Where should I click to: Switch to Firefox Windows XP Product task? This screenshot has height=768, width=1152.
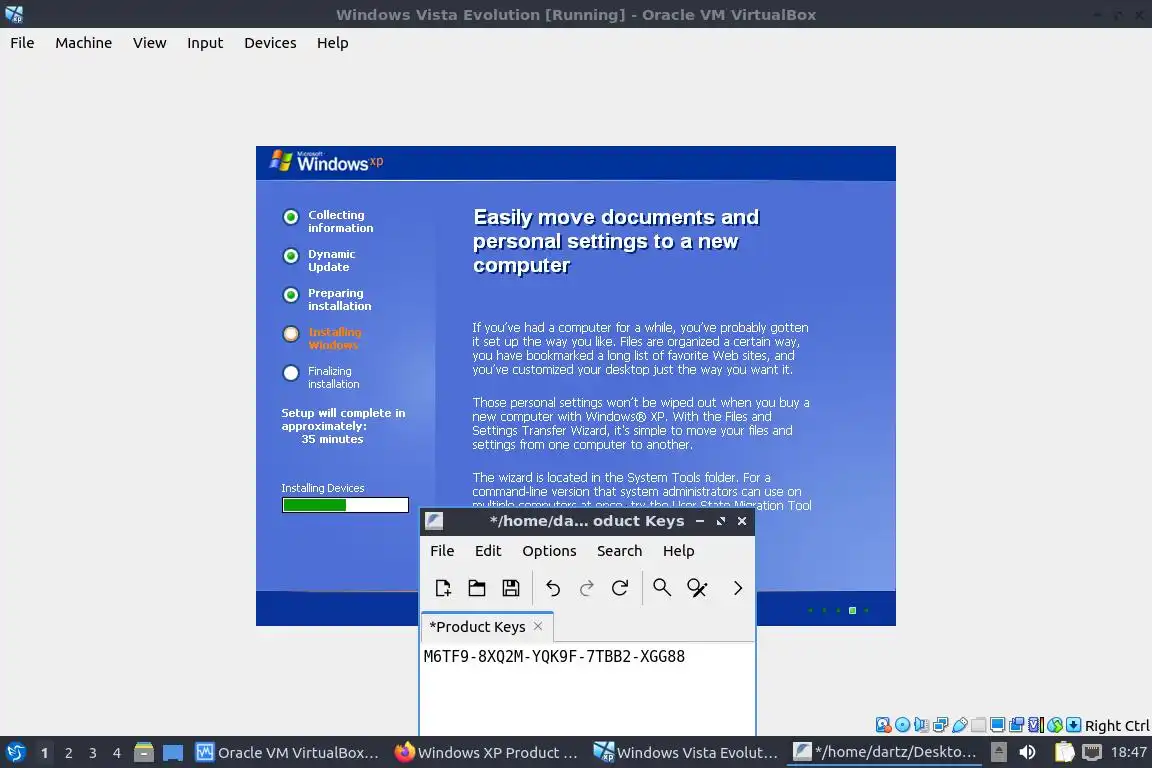pos(486,752)
